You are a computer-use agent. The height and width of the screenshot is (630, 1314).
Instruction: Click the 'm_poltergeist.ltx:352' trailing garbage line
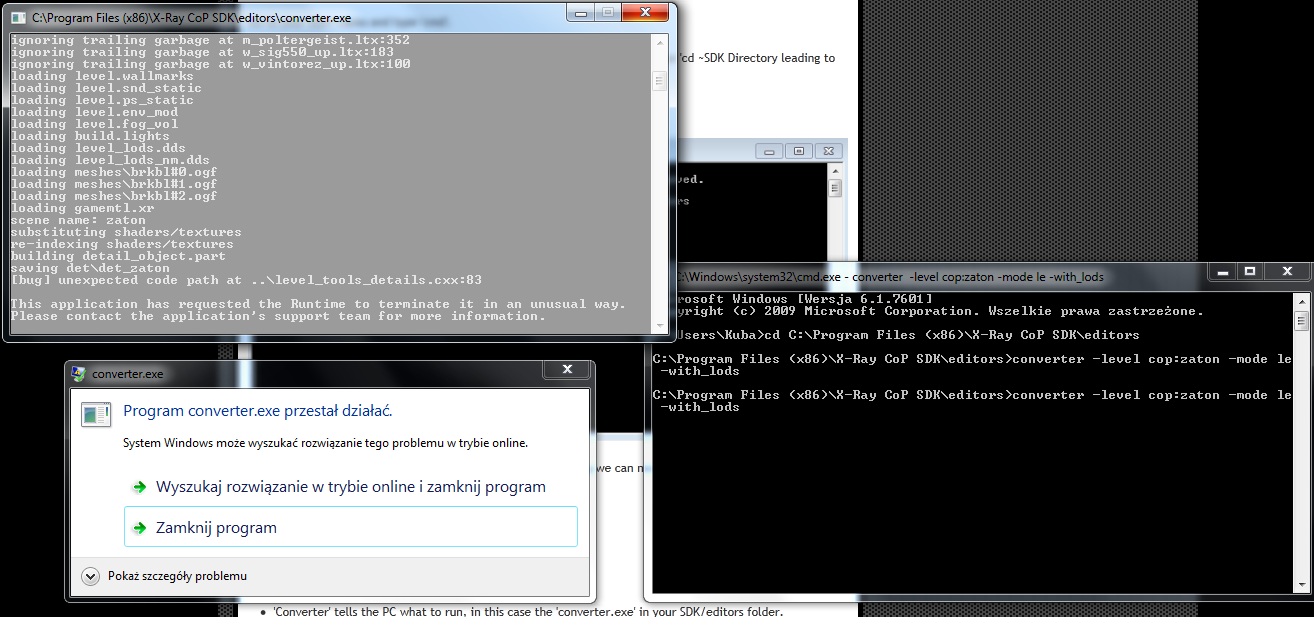211,40
